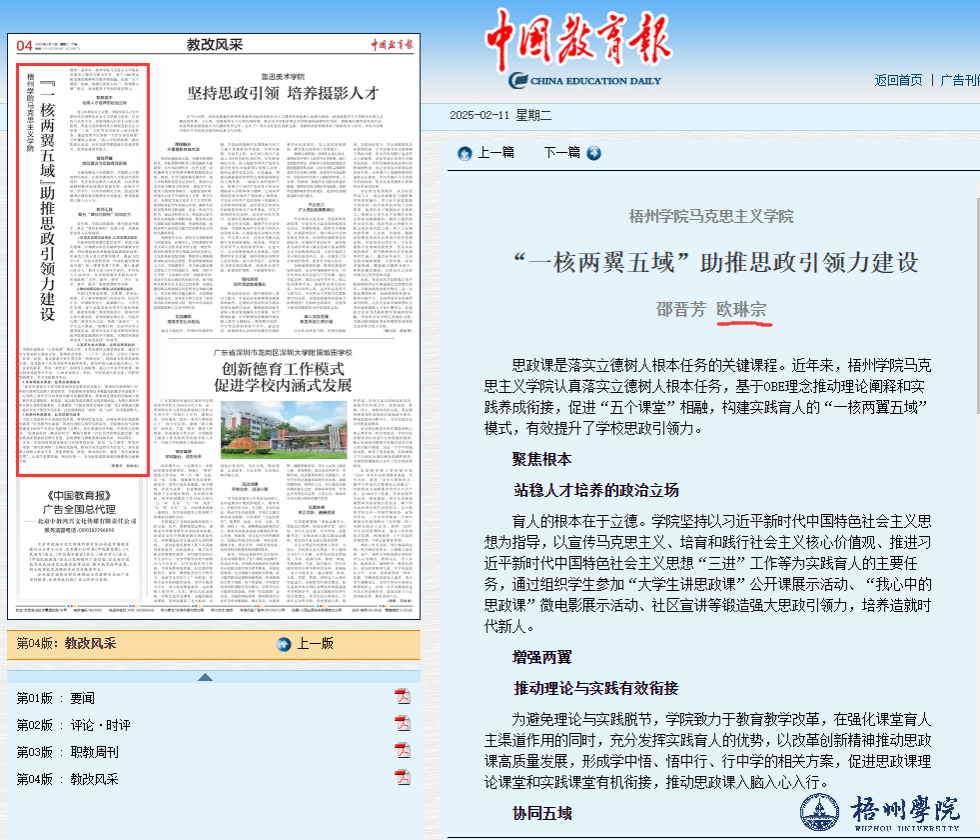The image size is (980, 840).
Task: Click 上一版 previous edition link
Action: click(x=314, y=643)
